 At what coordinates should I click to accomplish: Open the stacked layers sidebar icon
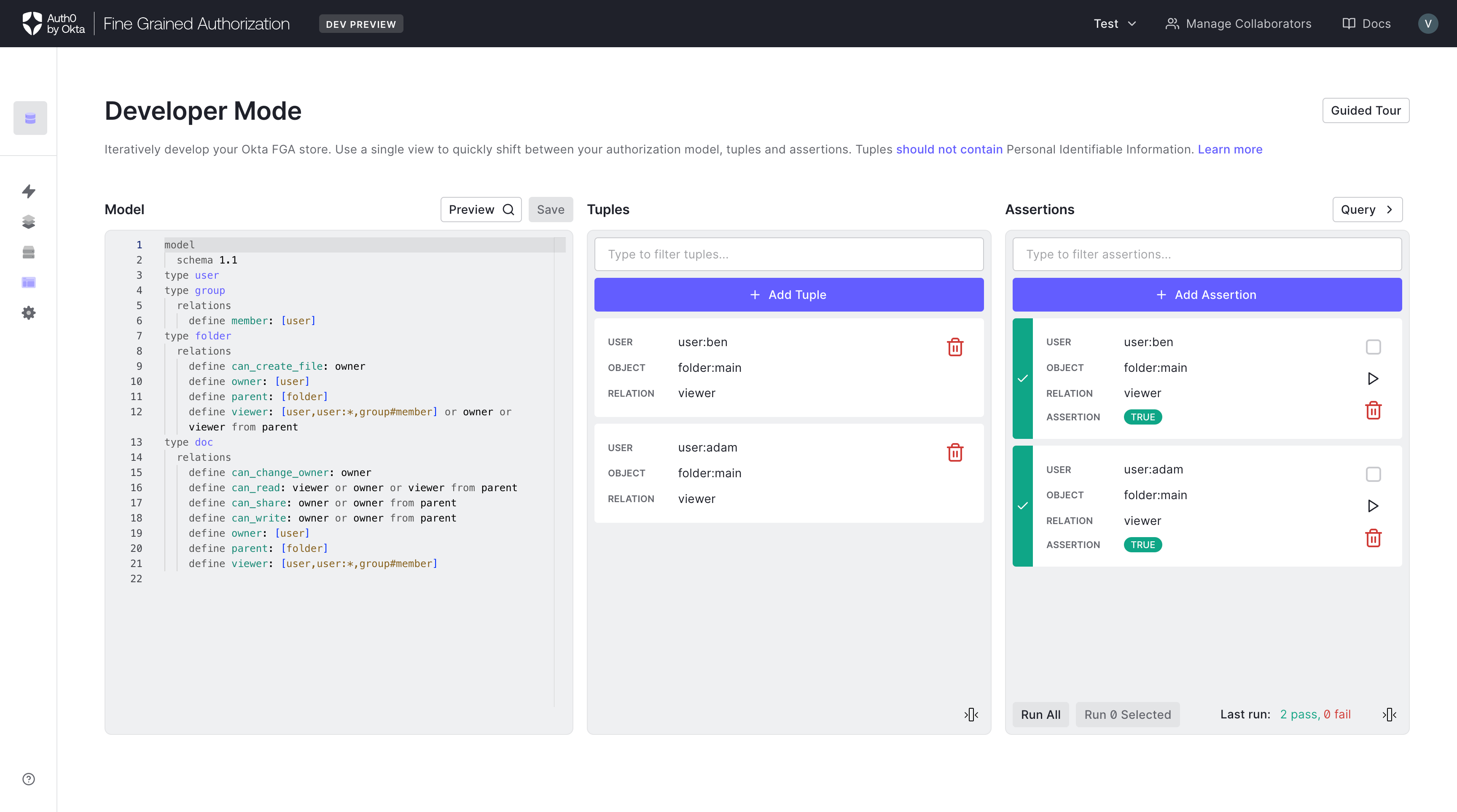pos(29,222)
